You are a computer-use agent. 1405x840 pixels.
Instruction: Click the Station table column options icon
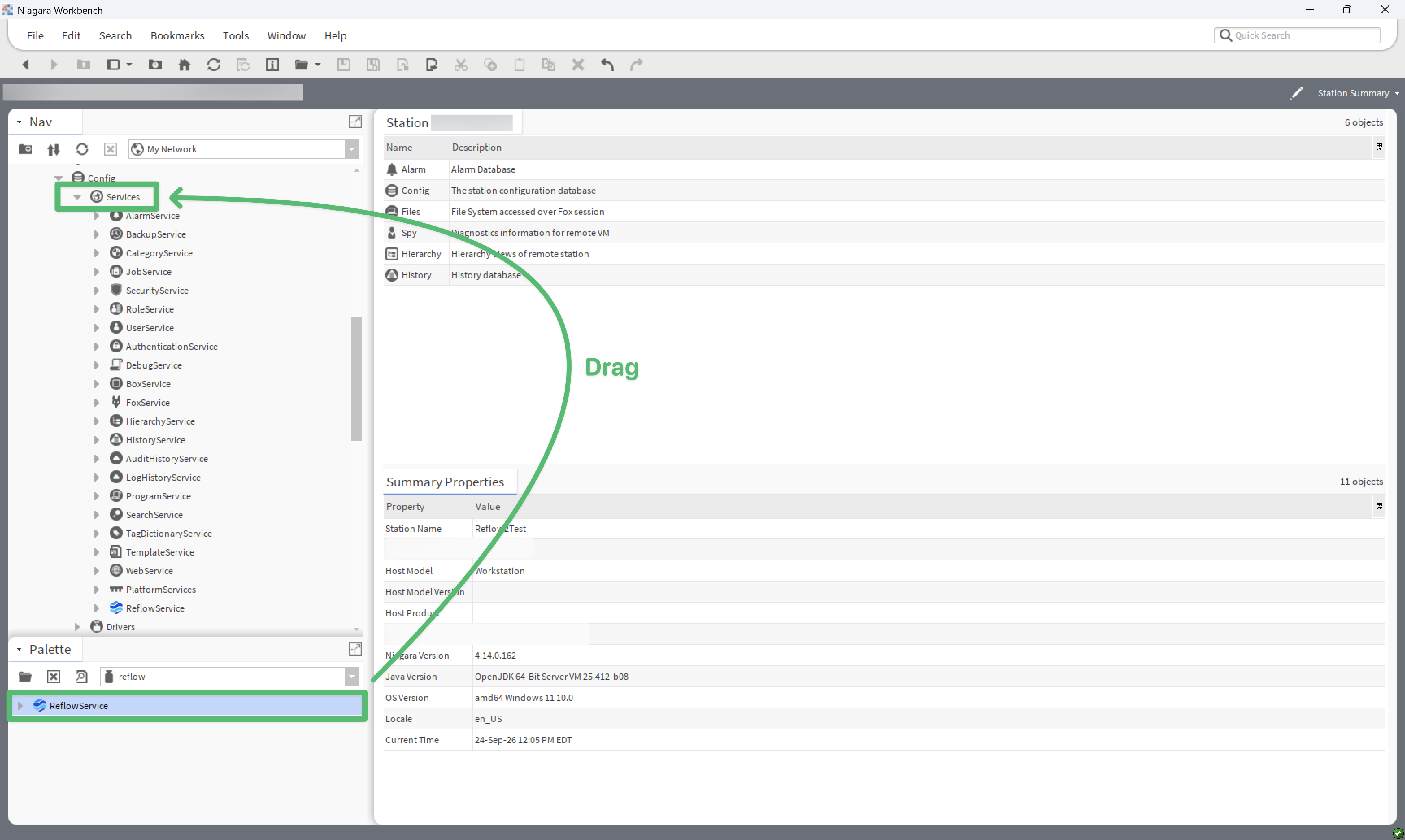click(x=1379, y=147)
